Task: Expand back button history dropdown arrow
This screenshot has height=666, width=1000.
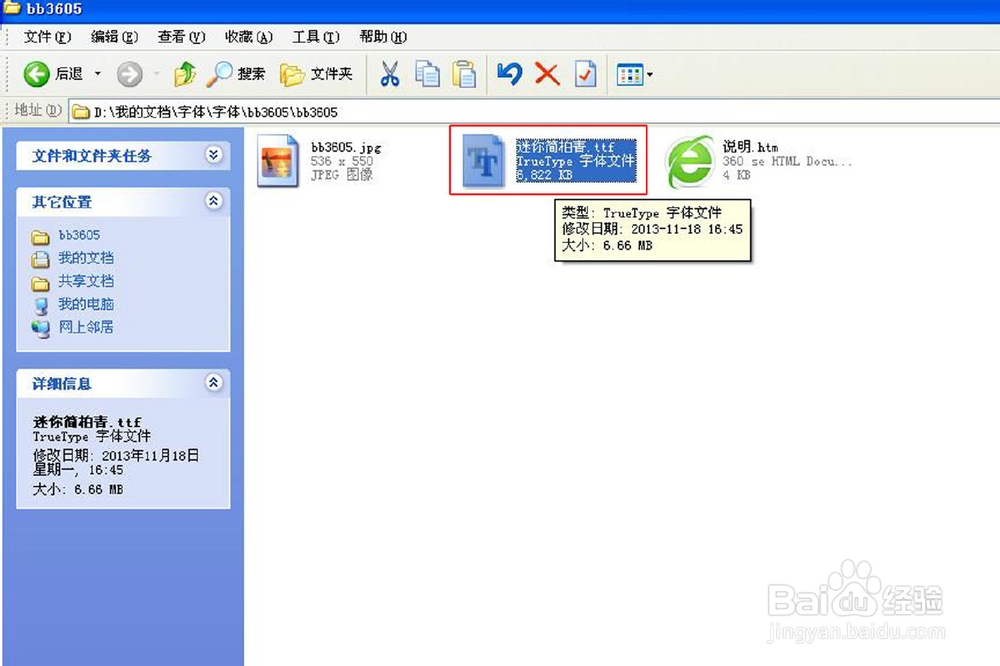Action: [97, 73]
